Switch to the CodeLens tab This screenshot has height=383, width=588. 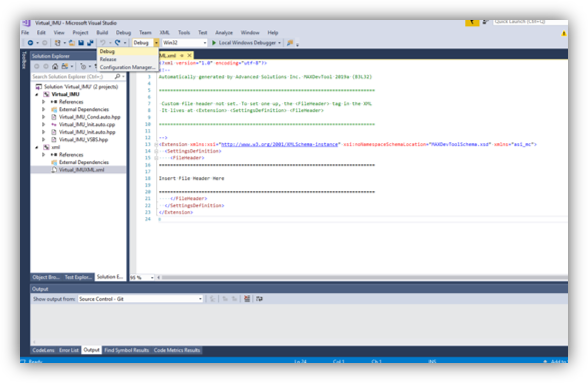(44, 350)
